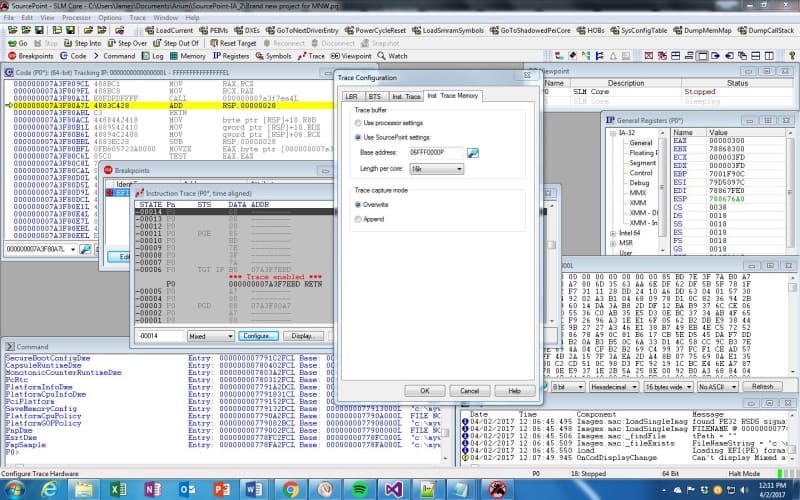Viewport: 800px width, 500px height.
Task: Click OK in Trace Configuration dialog
Action: [424, 391]
